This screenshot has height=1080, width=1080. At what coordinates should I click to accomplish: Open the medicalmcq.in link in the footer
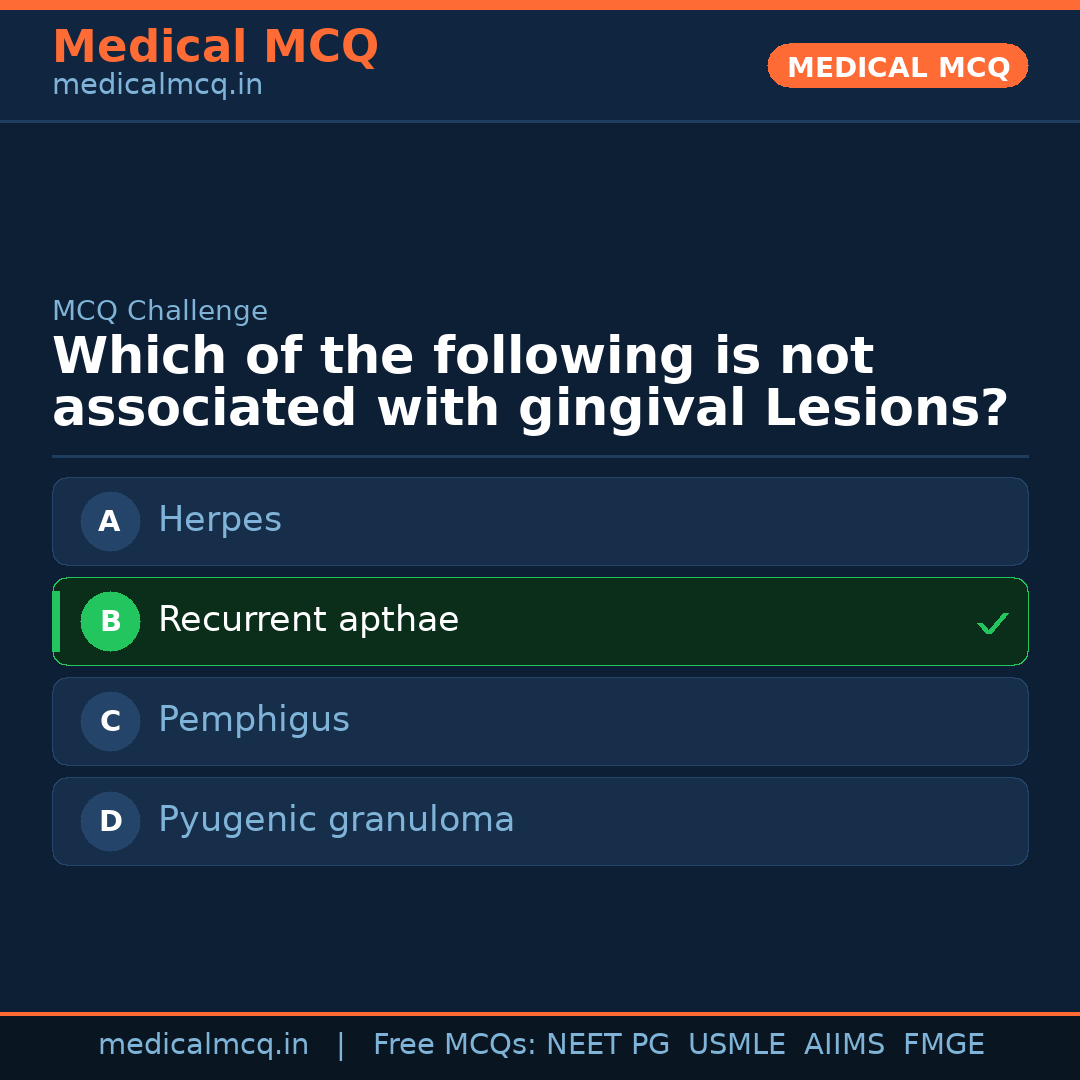tap(203, 1045)
